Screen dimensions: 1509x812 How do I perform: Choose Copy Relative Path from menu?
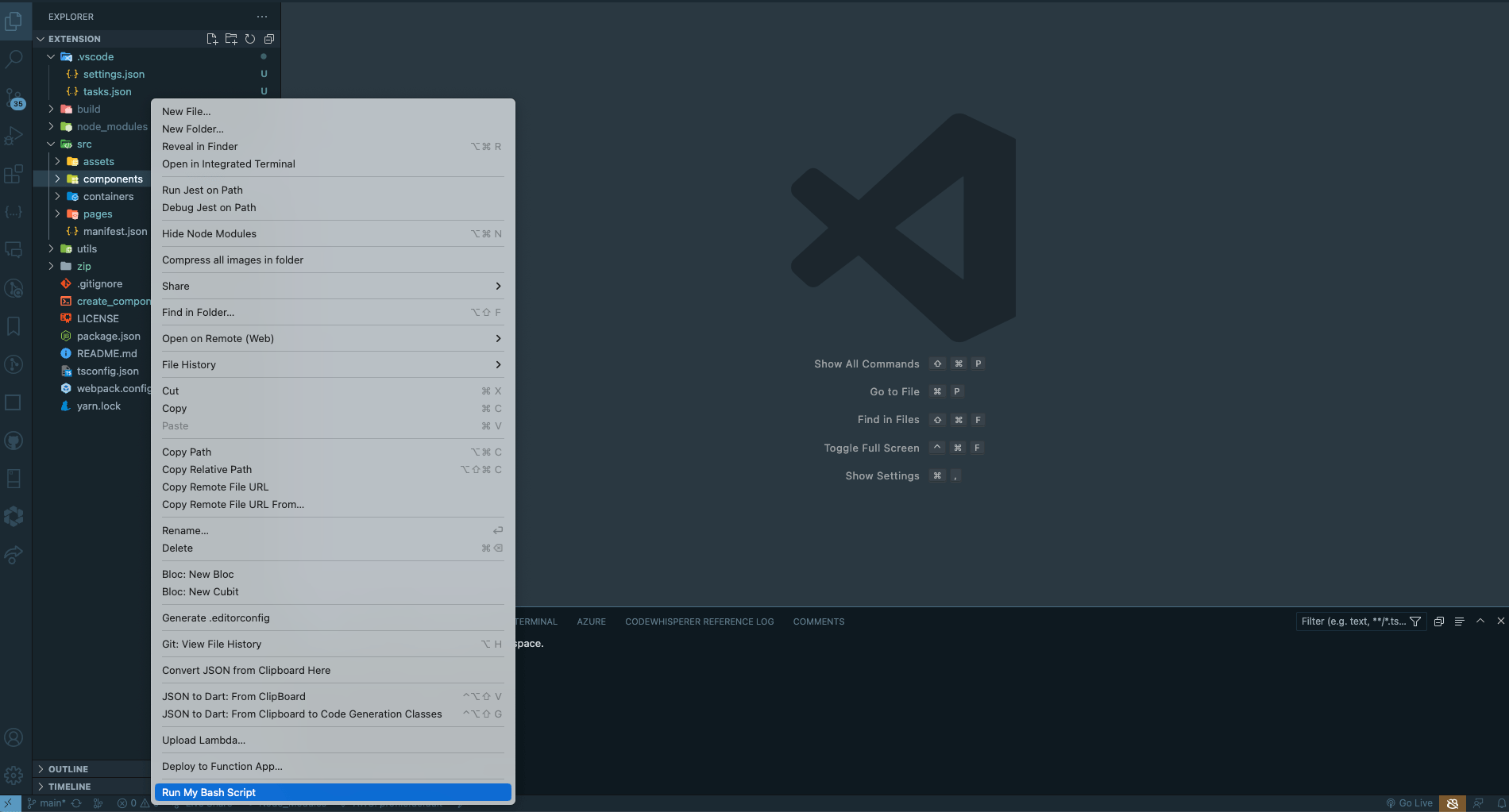pos(333,470)
